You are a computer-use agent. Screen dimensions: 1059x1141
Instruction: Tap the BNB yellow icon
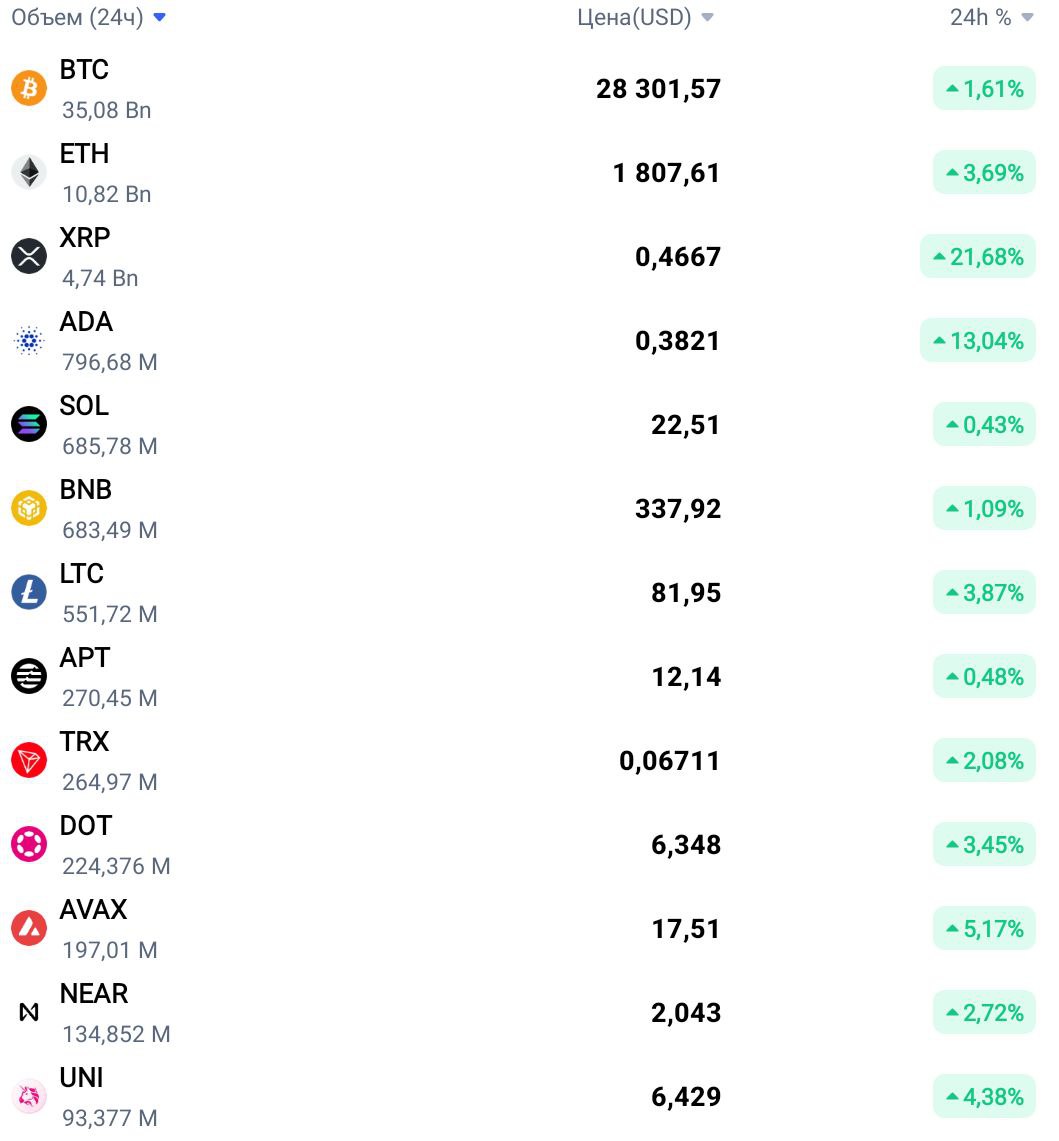click(x=29, y=508)
